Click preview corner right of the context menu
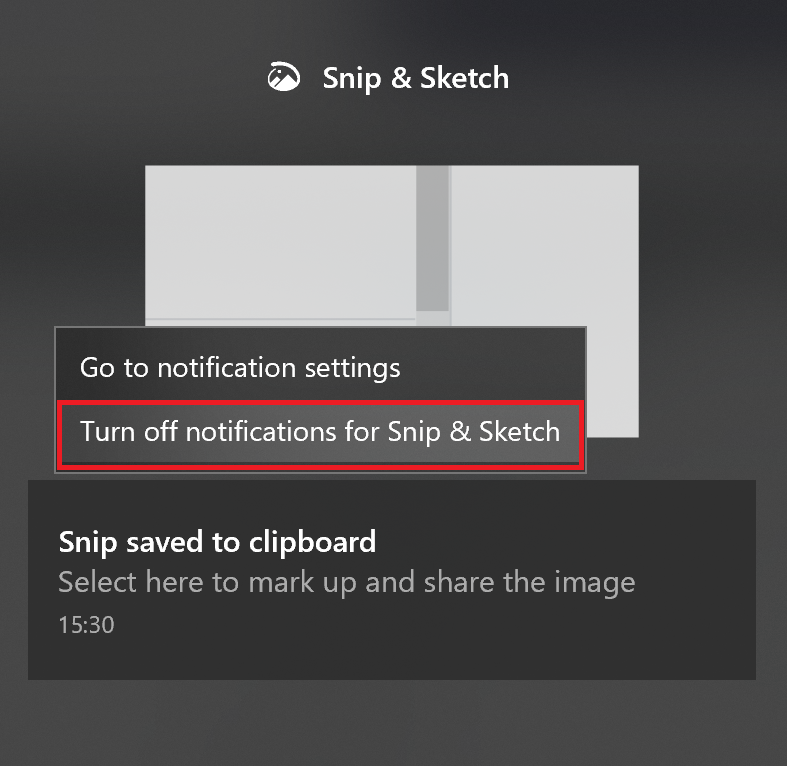The image size is (787, 766). click(612, 381)
